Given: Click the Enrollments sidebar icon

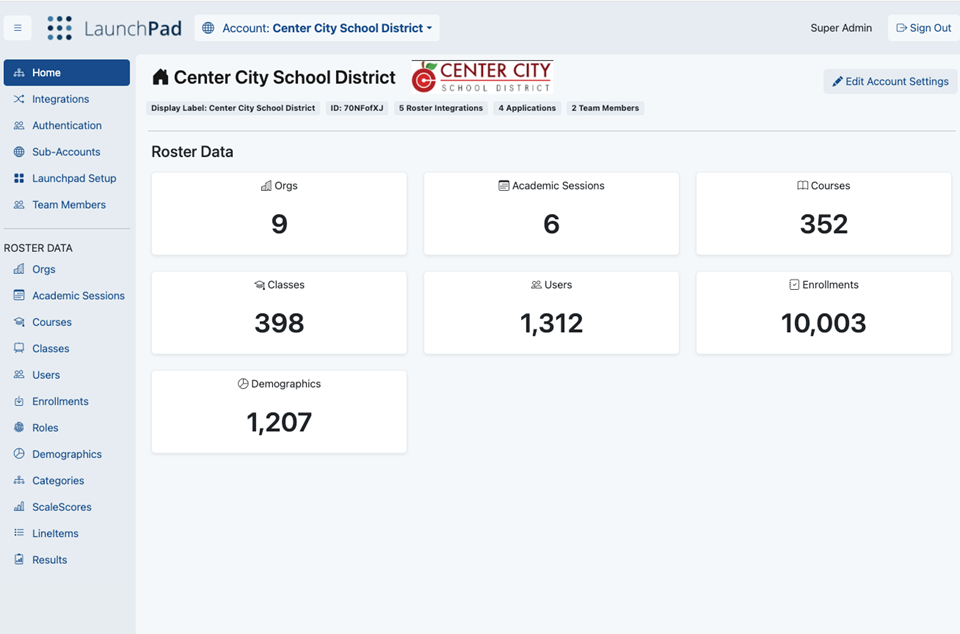Looking at the screenshot, I should [19, 402].
